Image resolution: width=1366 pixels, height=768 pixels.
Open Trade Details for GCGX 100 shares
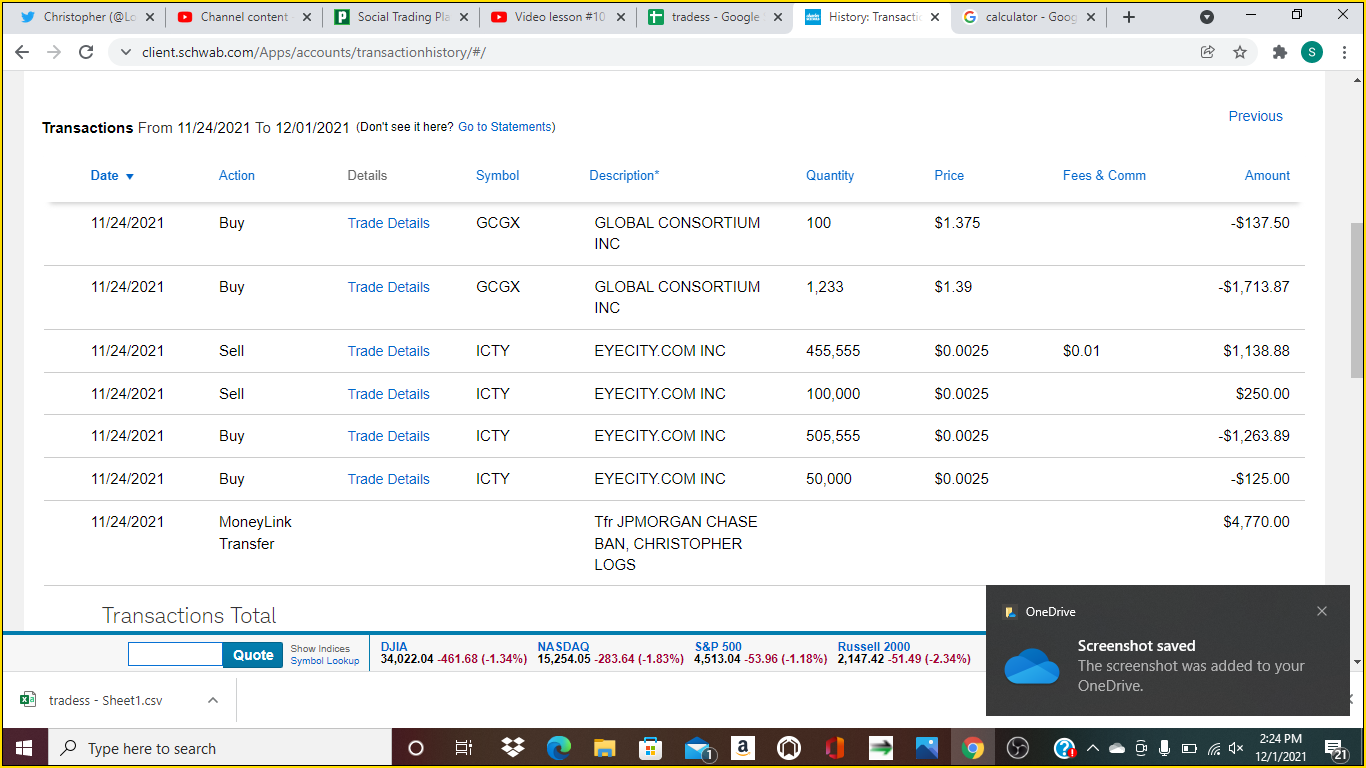[388, 223]
